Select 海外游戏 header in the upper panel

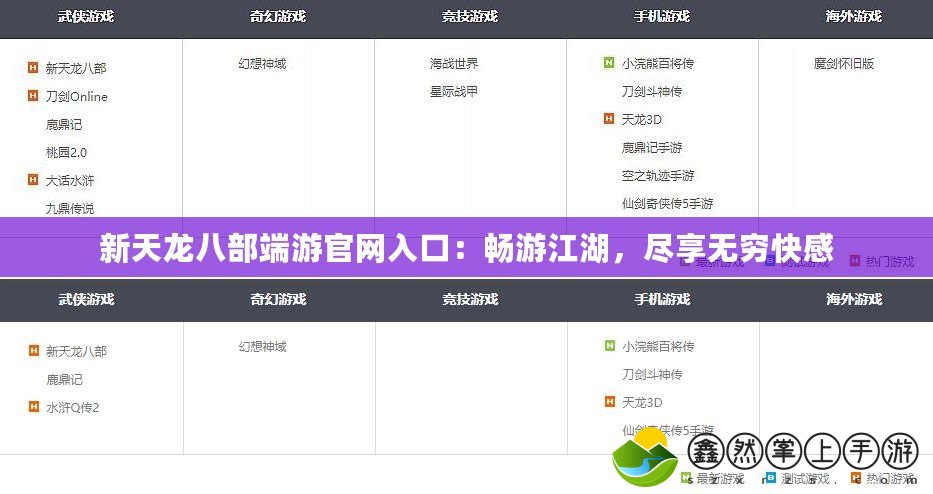[853, 17]
